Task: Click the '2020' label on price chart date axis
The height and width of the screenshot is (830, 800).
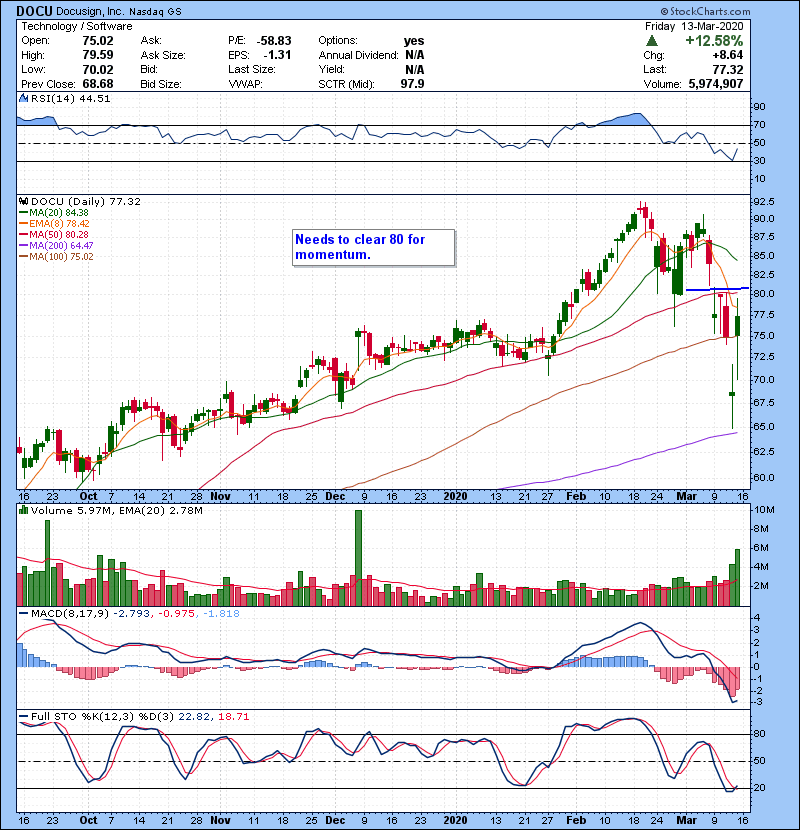Action: coord(455,496)
